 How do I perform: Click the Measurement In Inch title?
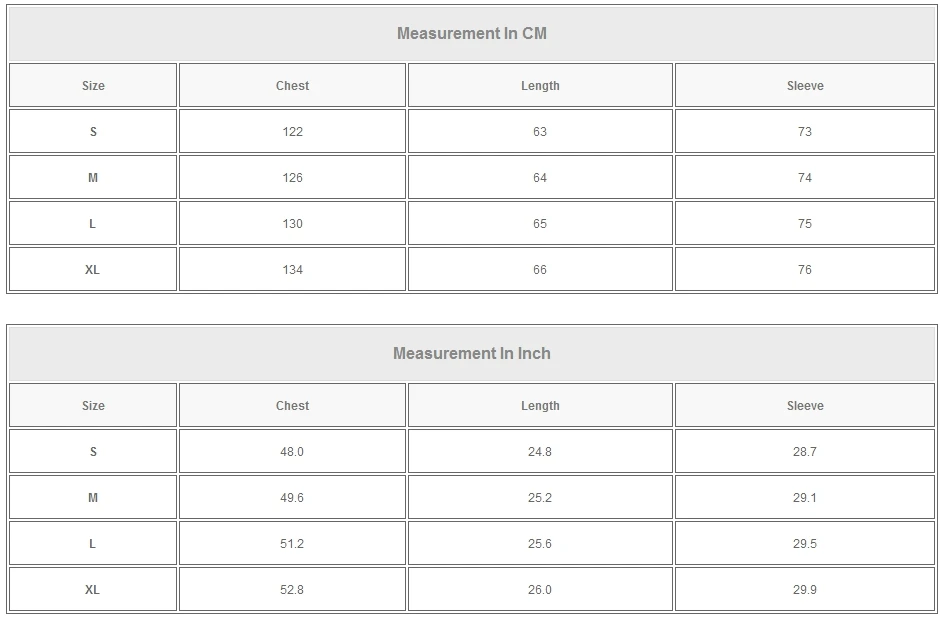pos(472,353)
